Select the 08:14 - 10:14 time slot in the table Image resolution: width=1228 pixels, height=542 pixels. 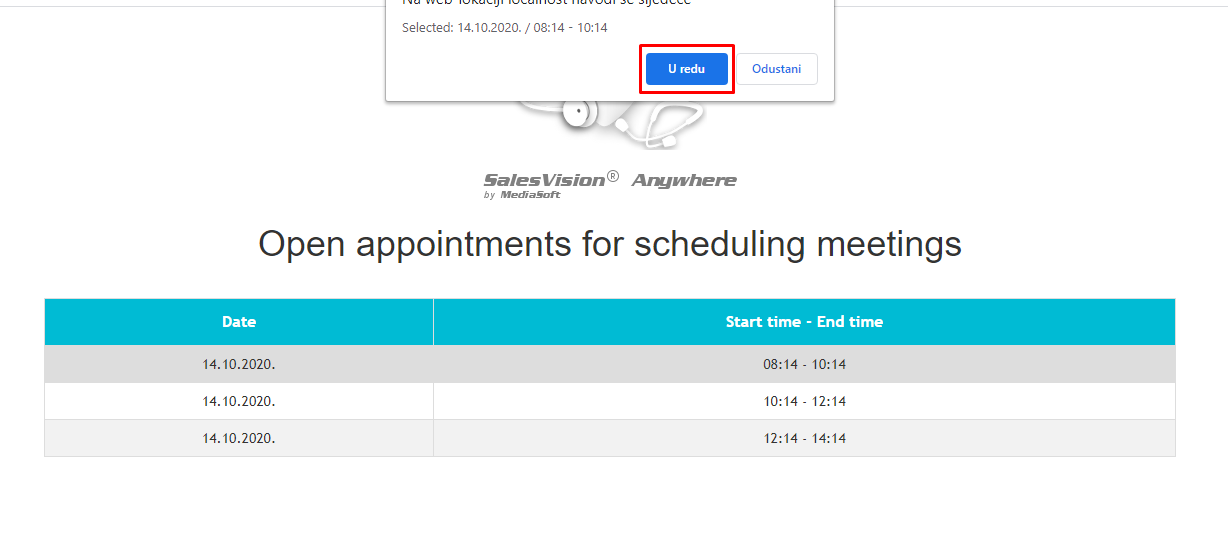pyautogui.click(x=804, y=365)
